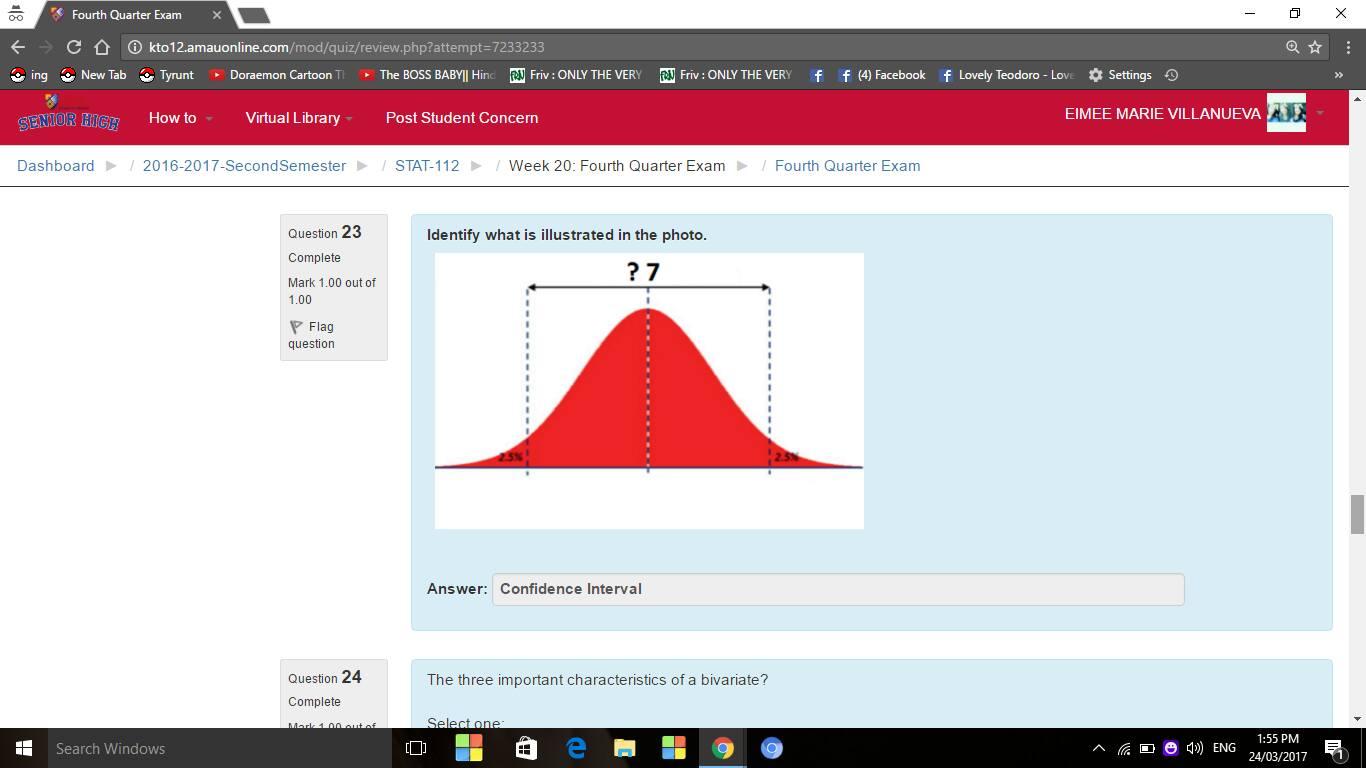Open a new browser tab
Image resolution: width=1366 pixels, height=768 pixels.
[x=254, y=15]
